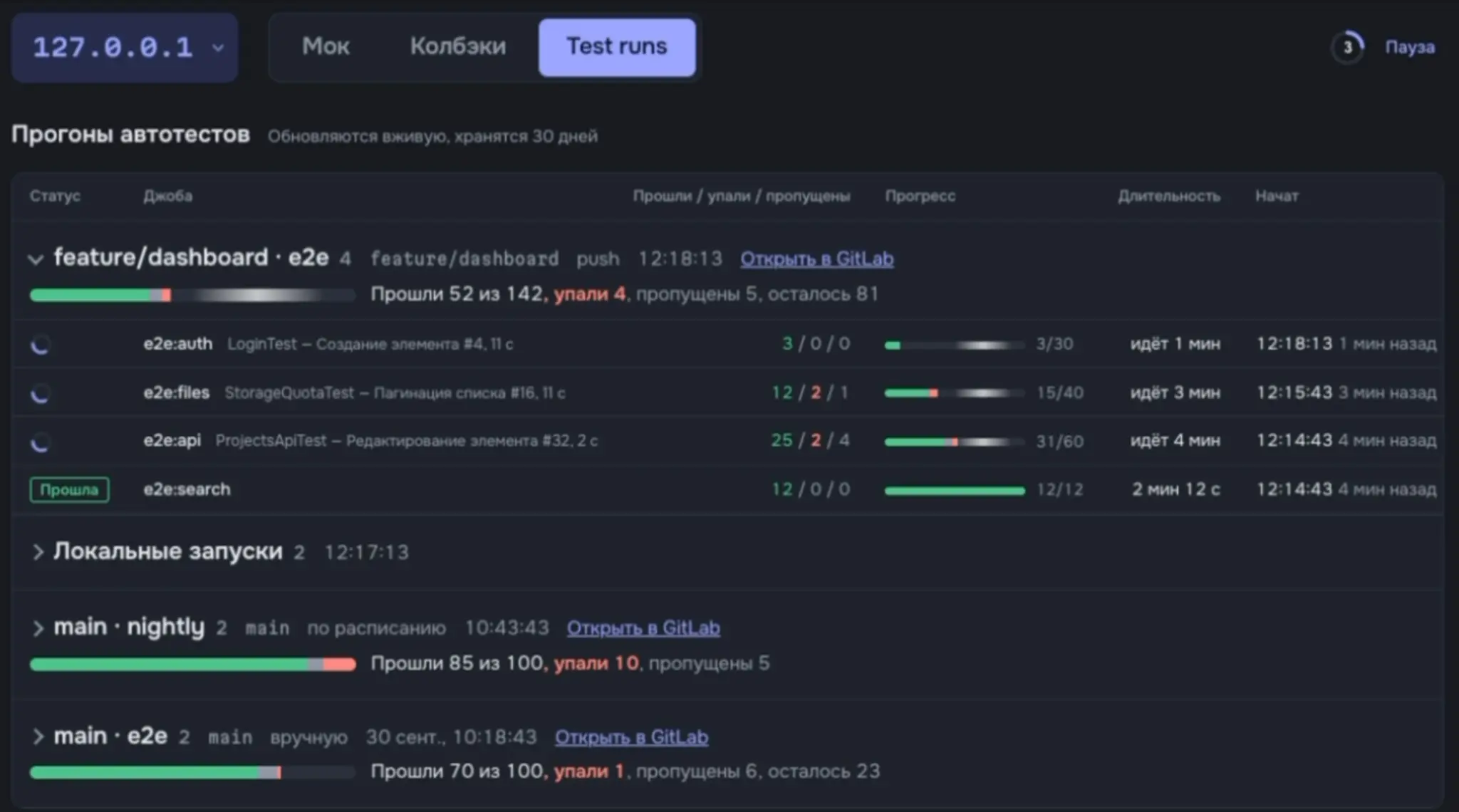Image resolution: width=1459 pixels, height=812 pixels.
Task: Click the 'Прошли 85 из 100' summary text
Action: pos(457,664)
